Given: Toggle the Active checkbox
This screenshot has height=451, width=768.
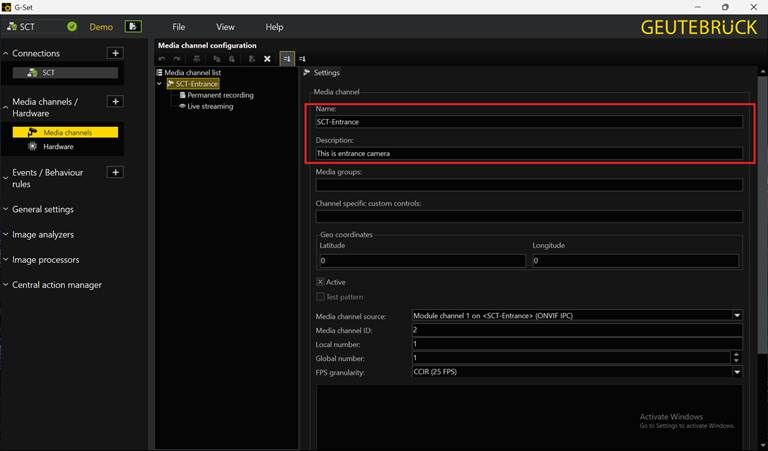Looking at the screenshot, I should (320, 282).
